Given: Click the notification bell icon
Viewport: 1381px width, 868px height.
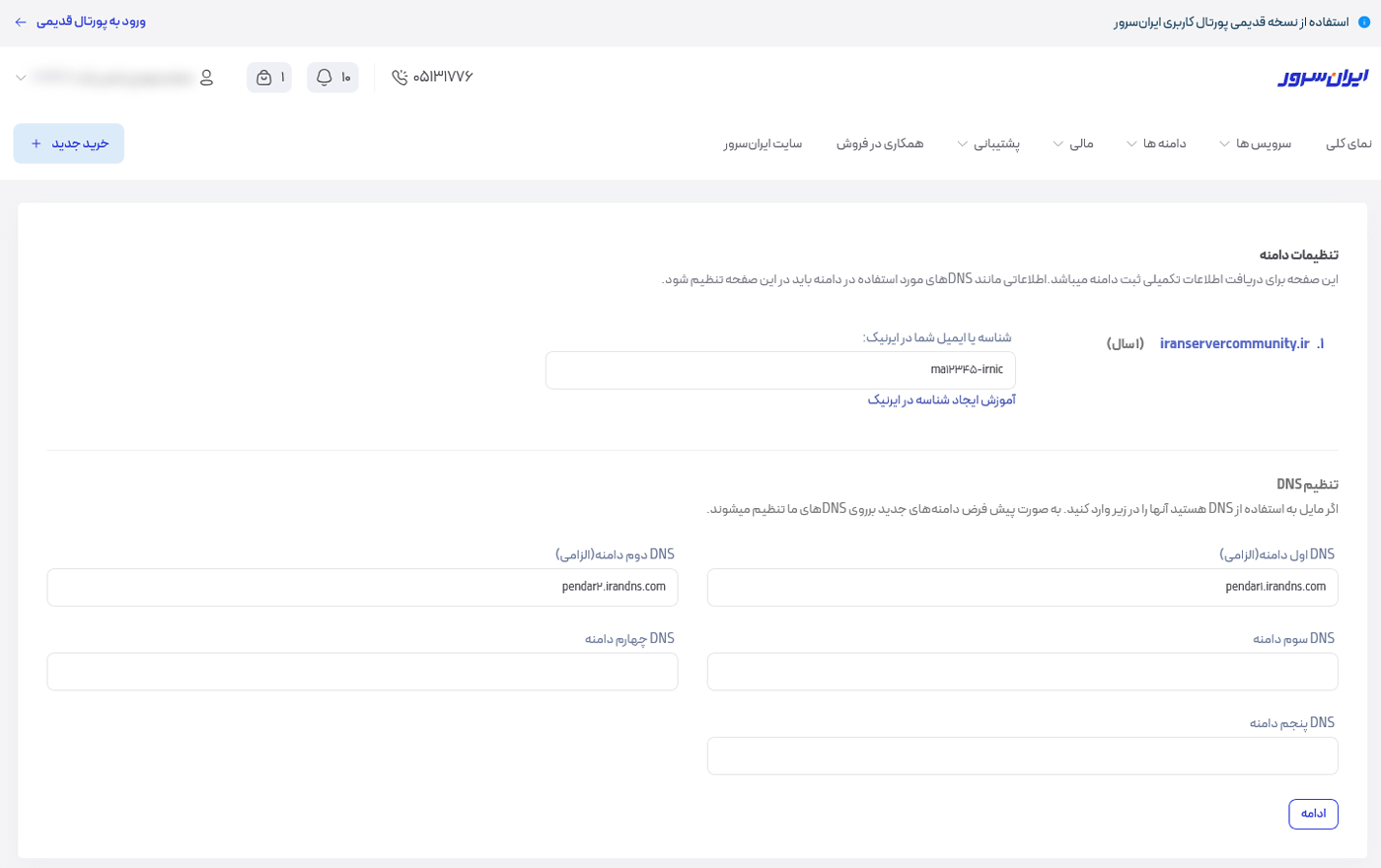Looking at the screenshot, I should pyautogui.click(x=324, y=77).
